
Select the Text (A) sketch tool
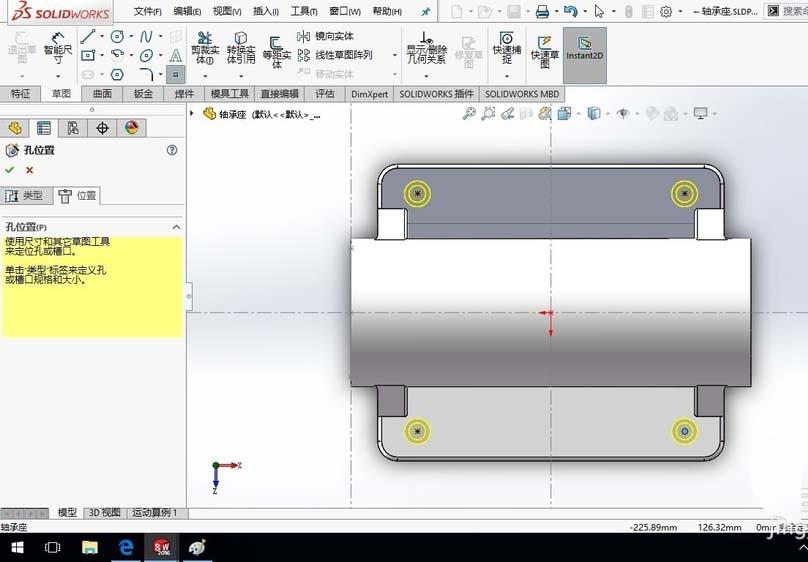176,55
